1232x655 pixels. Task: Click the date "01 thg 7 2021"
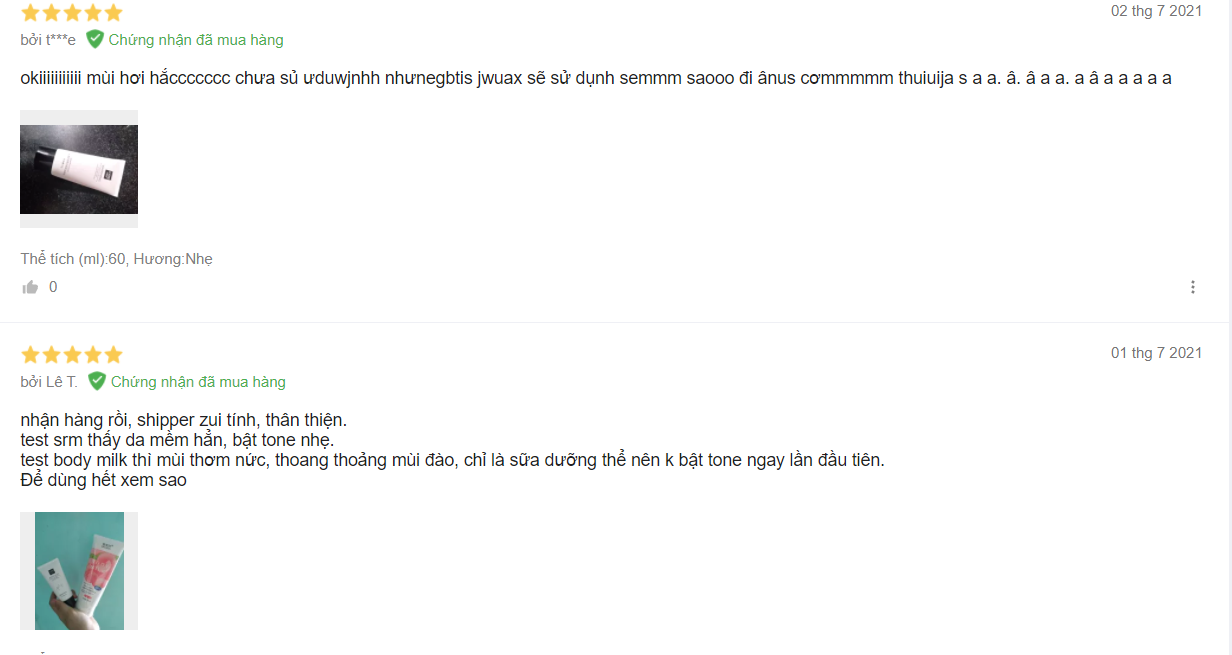(x=1156, y=353)
